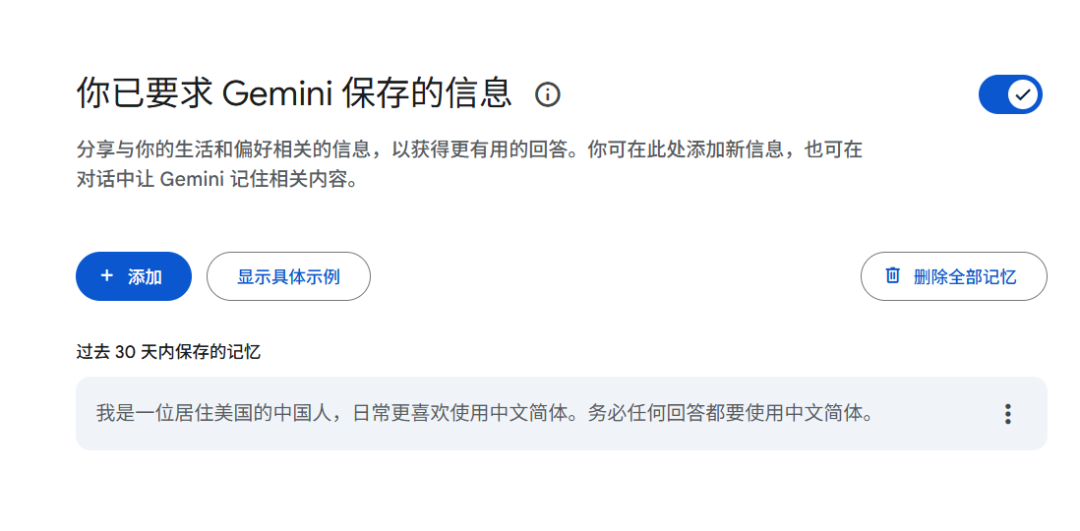Viewport: 1080px width, 531px height.
Task: Click the 显示具体示例 text label
Action: (x=289, y=277)
